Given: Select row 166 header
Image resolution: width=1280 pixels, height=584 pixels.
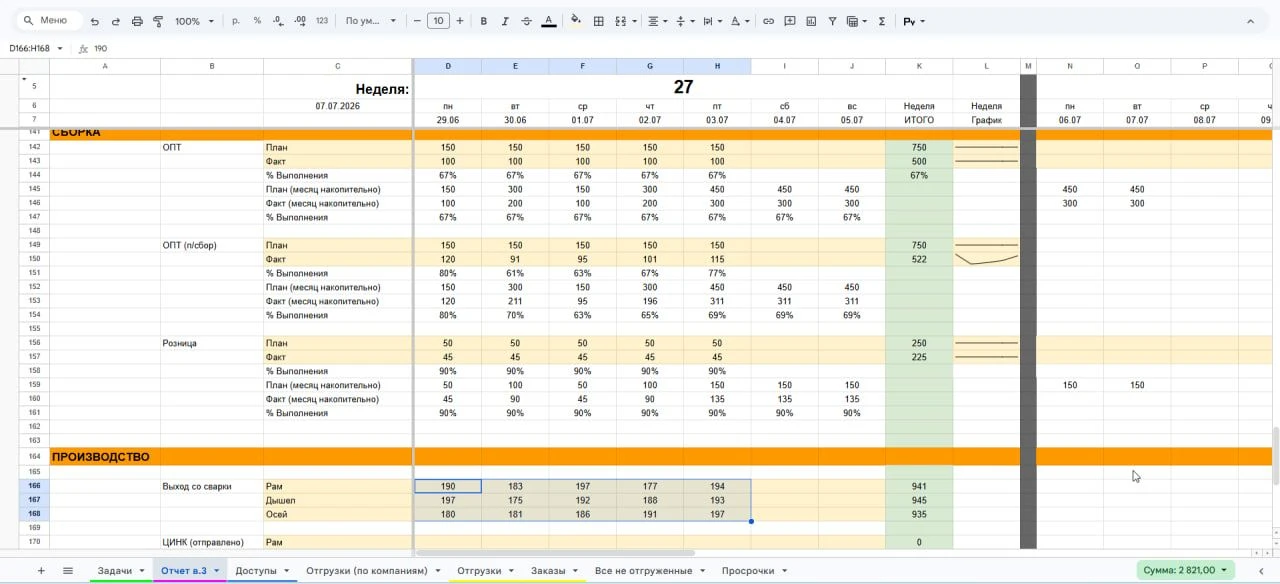Looking at the screenshot, I should coord(35,486).
